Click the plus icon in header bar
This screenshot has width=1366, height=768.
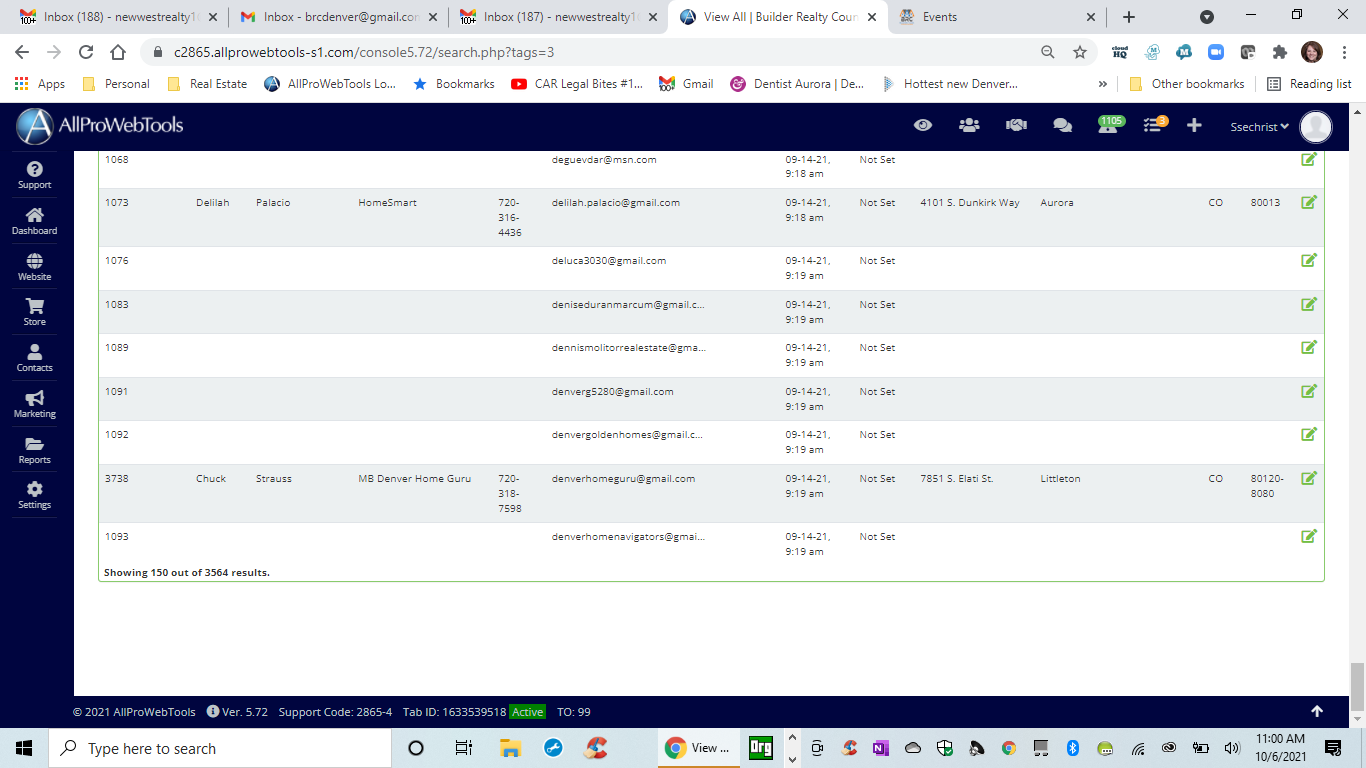point(1194,125)
